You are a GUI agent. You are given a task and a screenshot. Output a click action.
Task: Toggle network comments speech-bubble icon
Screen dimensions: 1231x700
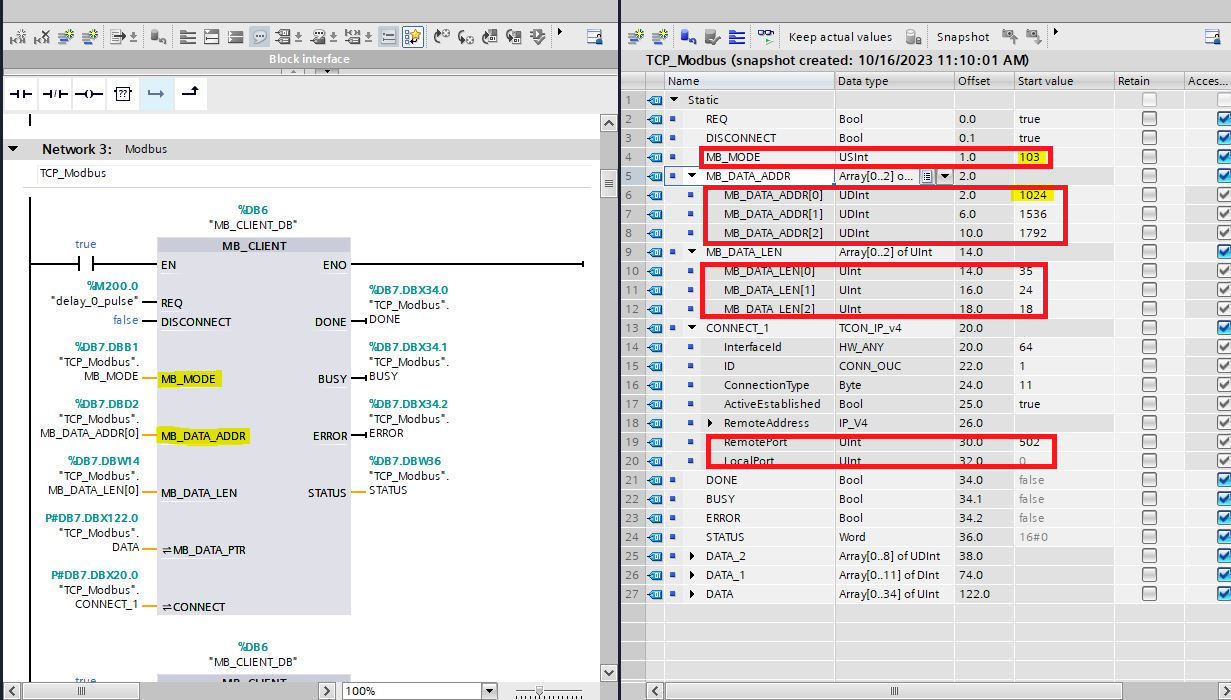point(259,37)
